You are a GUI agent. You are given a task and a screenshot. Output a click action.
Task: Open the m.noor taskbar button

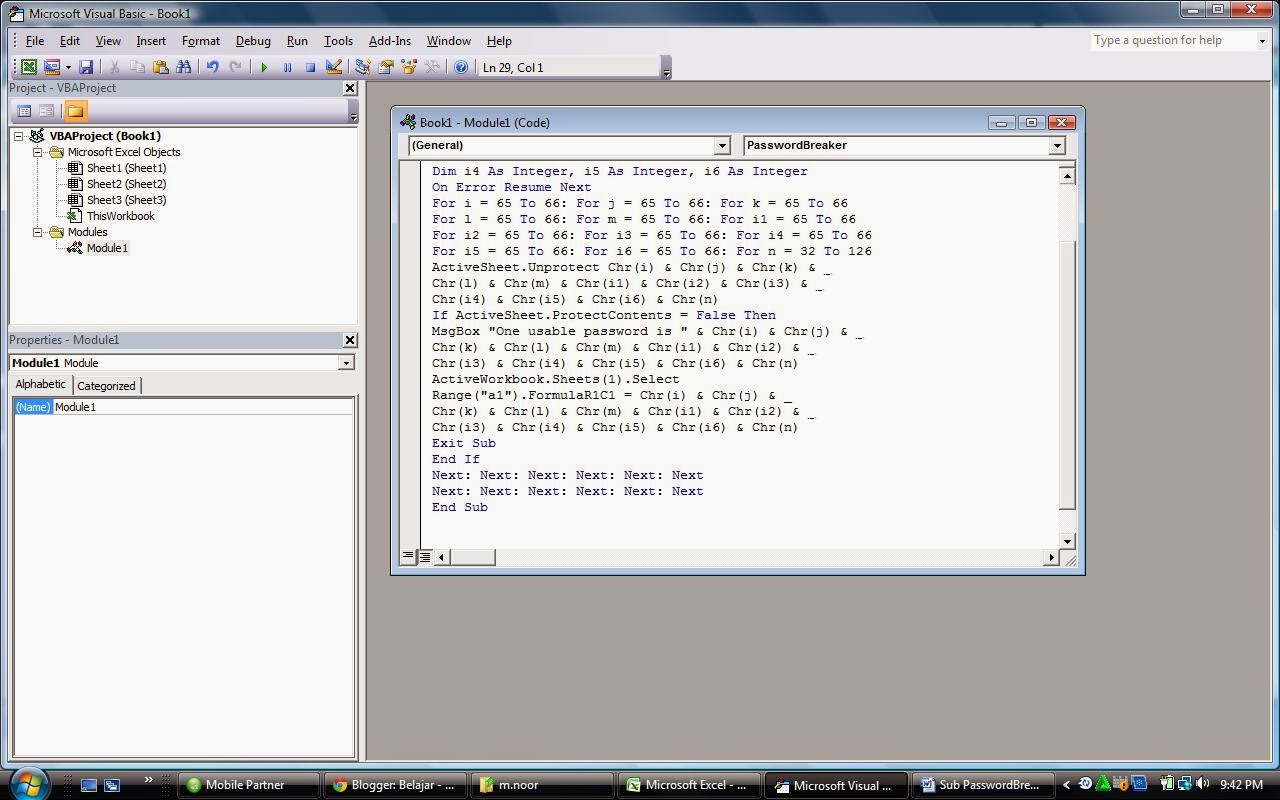(541, 785)
